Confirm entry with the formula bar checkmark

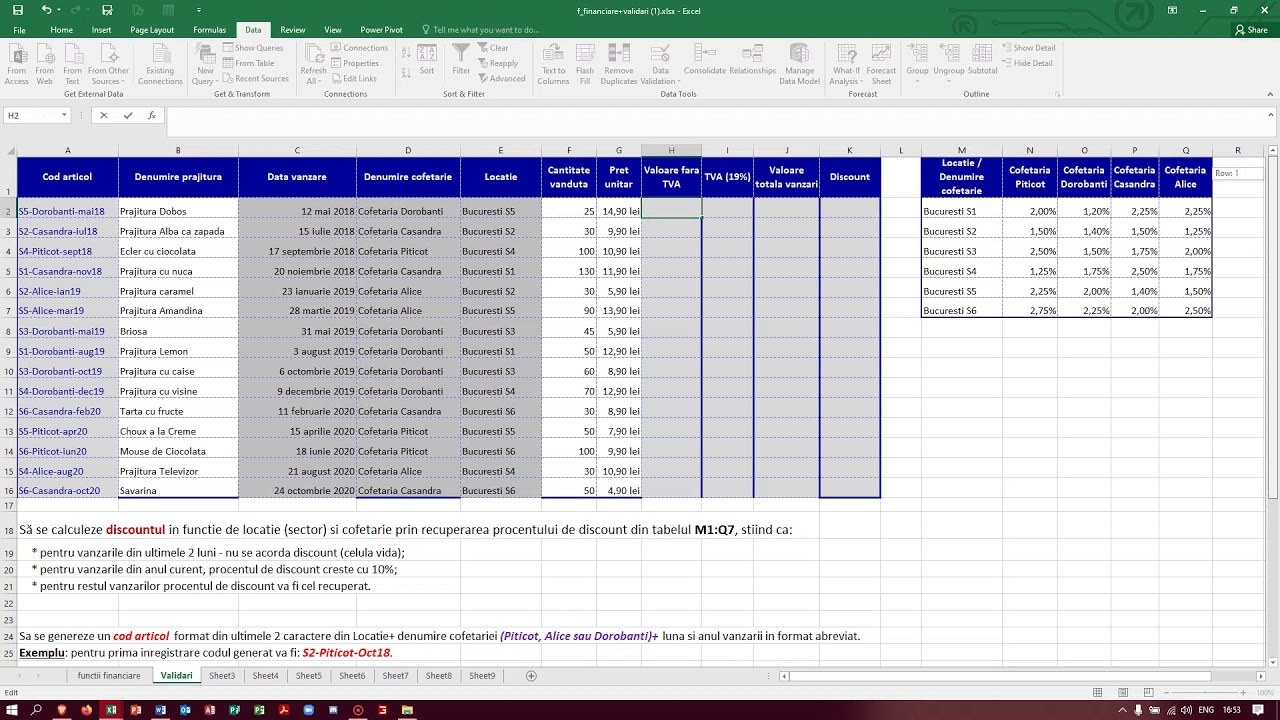[128, 116]
